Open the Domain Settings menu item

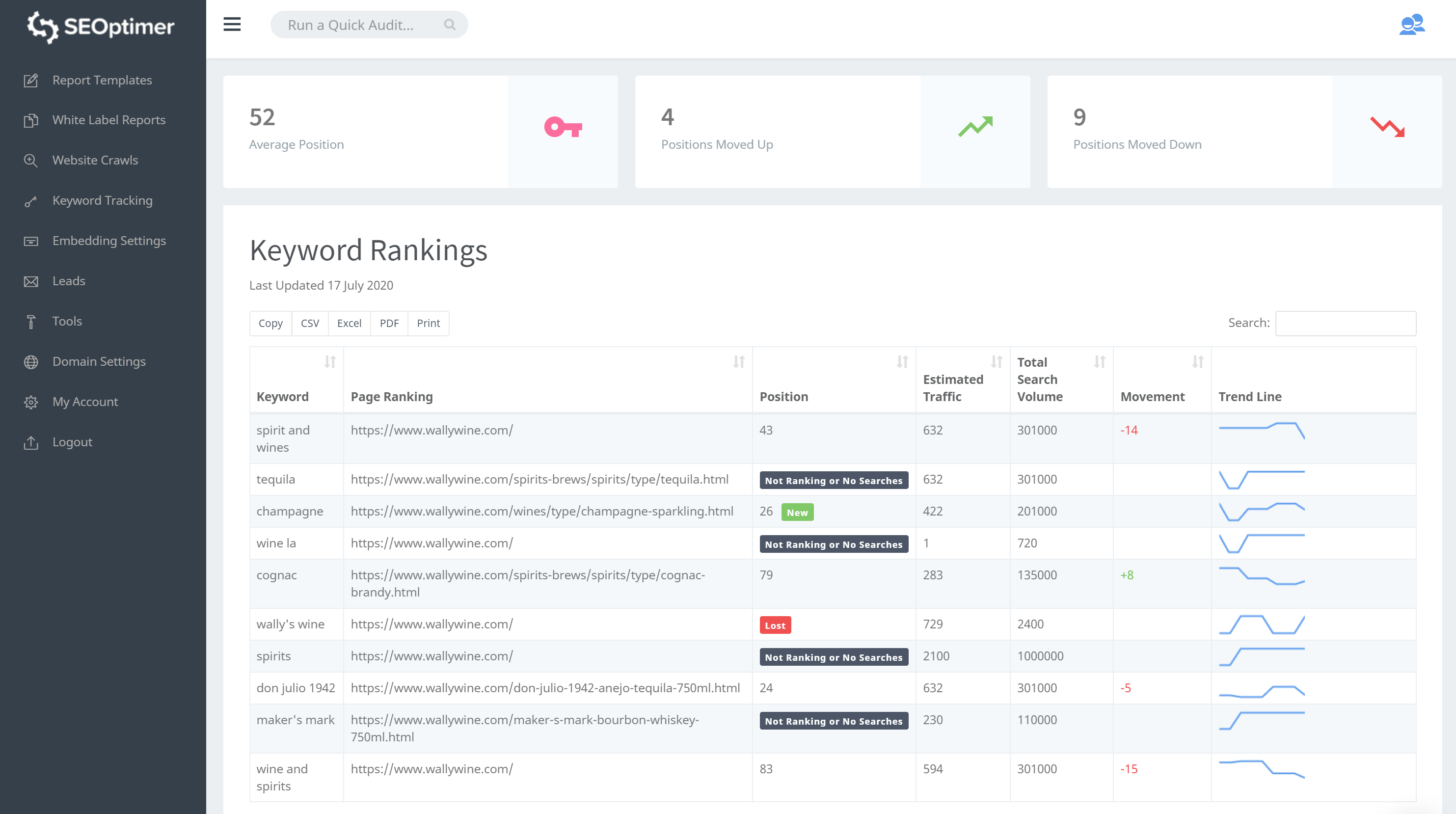[99, 361]
